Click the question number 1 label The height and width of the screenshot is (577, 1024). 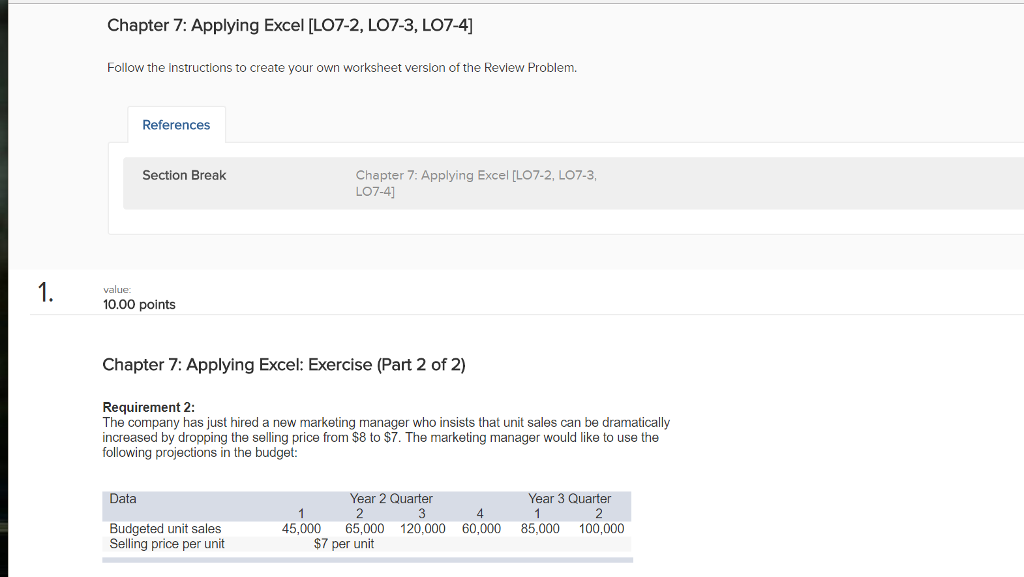[44, 292]
